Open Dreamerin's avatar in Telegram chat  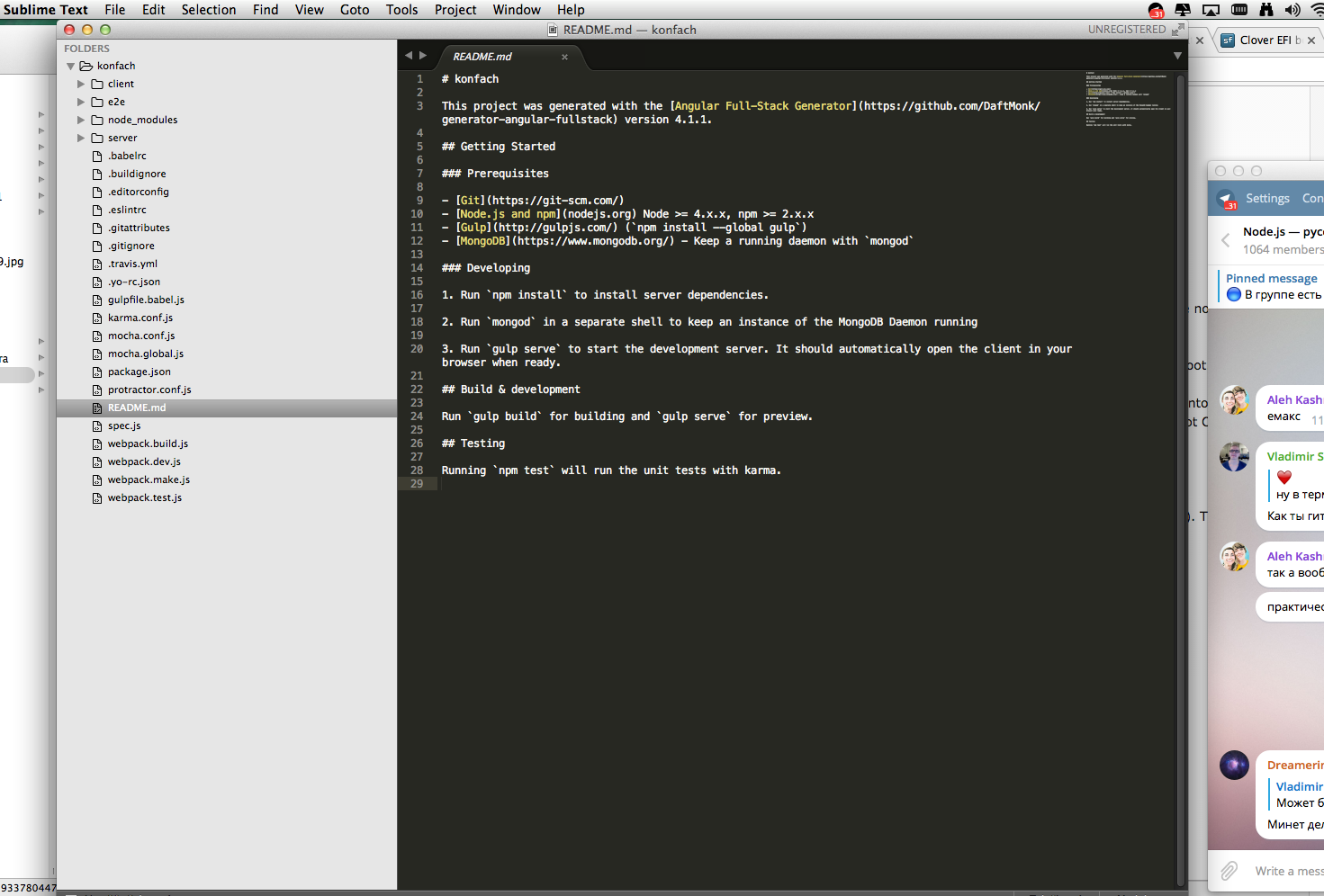pos(1234,766)
